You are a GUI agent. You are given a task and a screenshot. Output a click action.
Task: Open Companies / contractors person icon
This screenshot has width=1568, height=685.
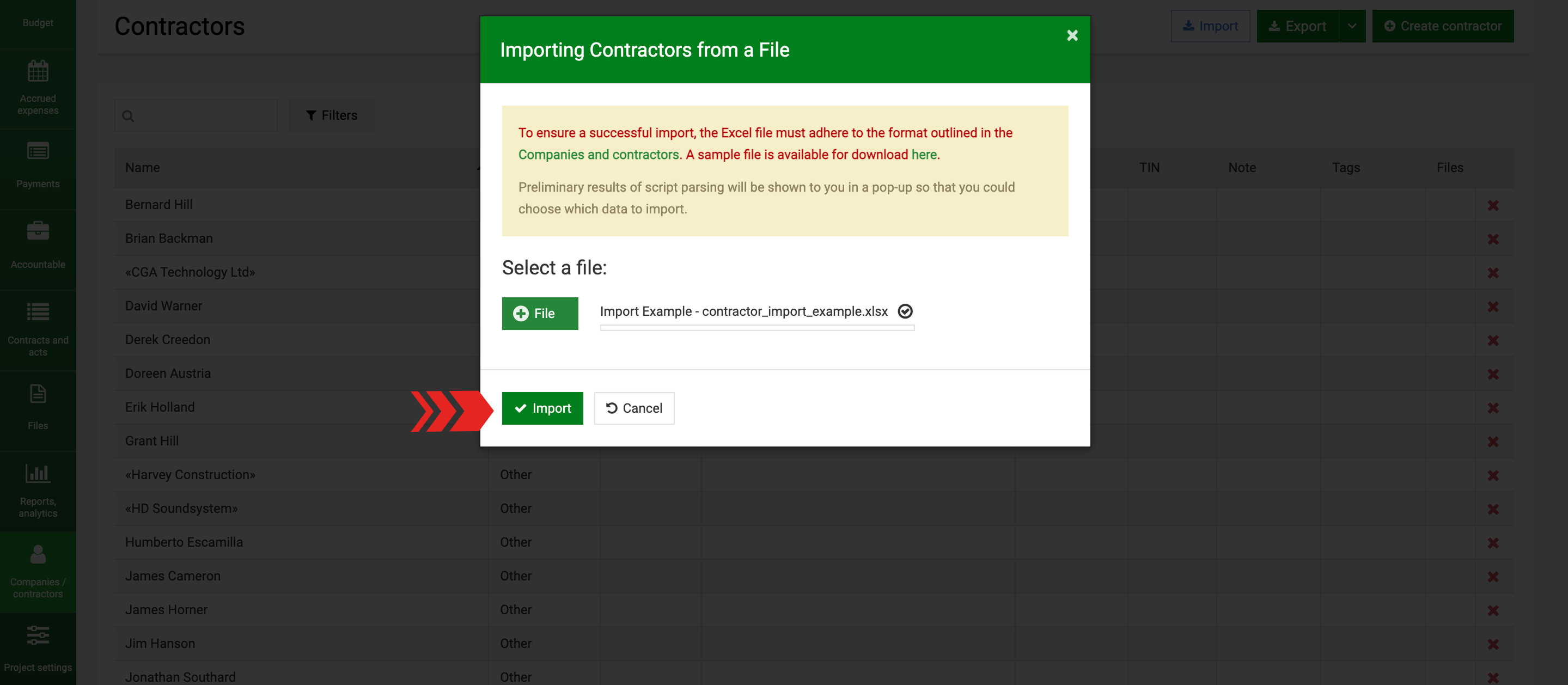click(38, 554)
